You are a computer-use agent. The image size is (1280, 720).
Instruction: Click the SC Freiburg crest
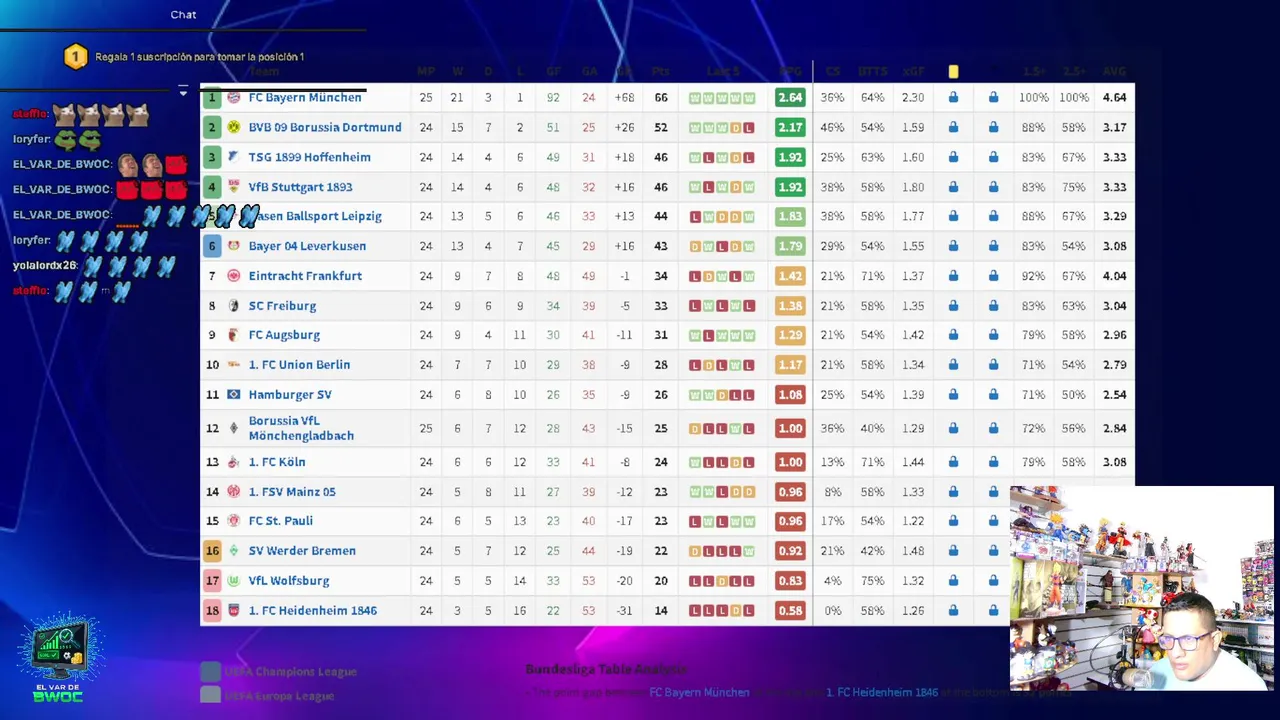233,306
